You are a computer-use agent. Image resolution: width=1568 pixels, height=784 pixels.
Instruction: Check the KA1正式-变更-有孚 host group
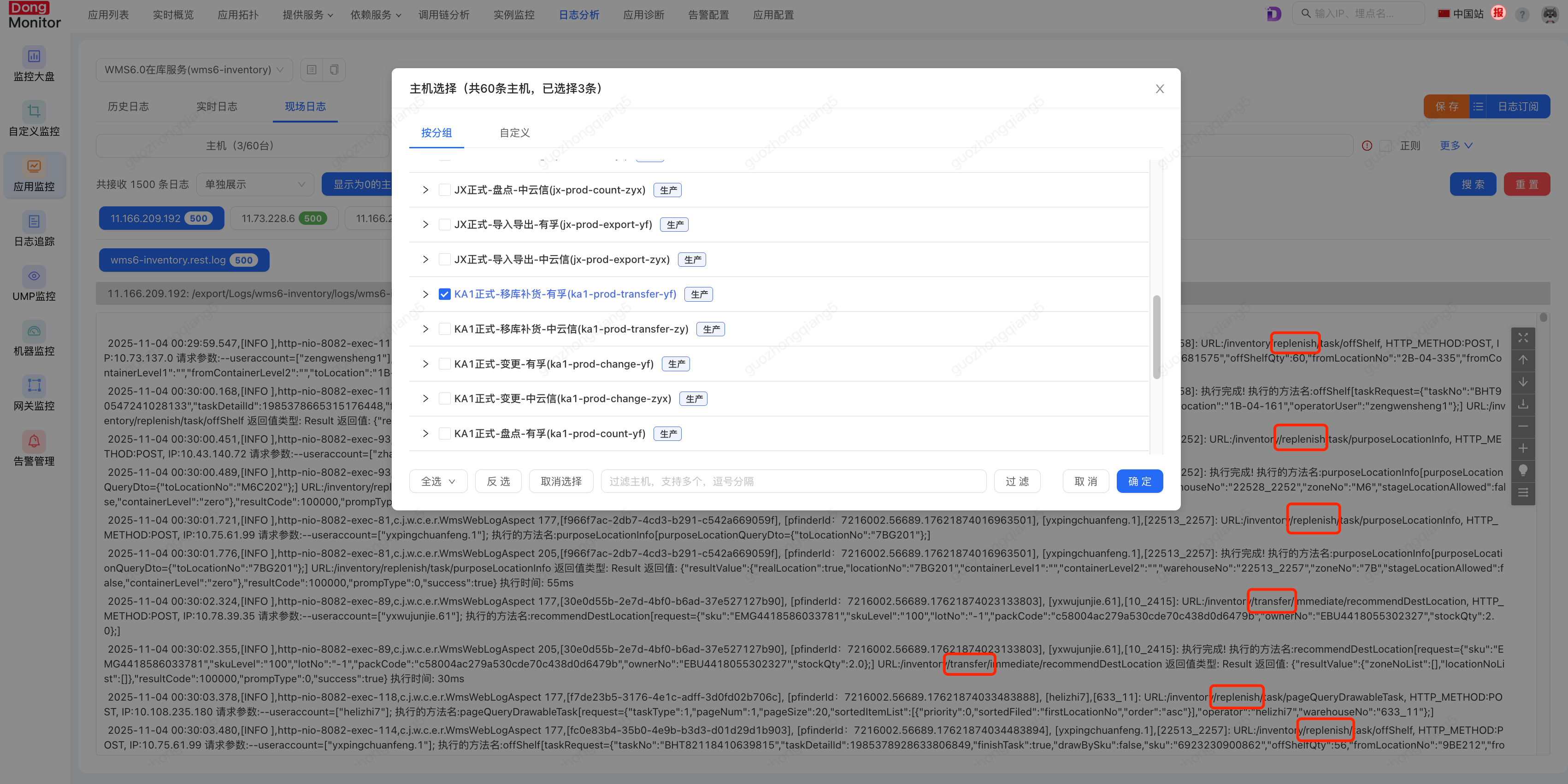click(x=445, y=364)
